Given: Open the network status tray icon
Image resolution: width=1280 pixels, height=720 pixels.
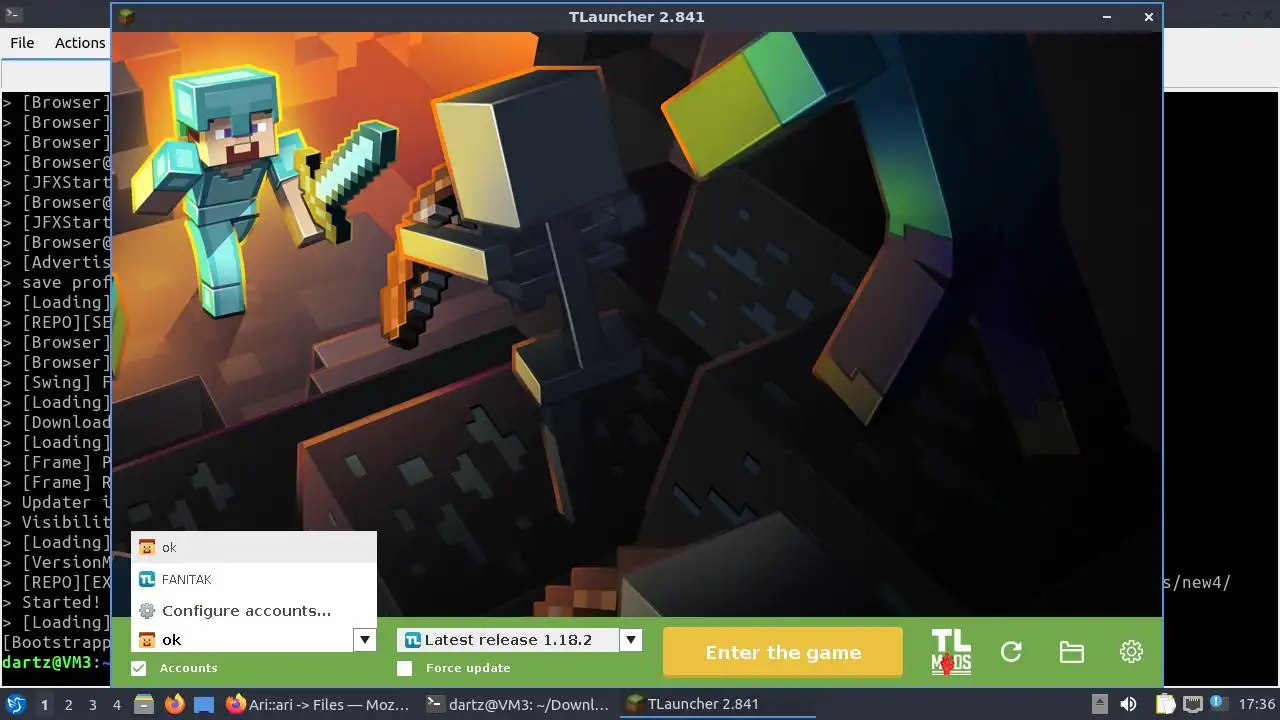Looking at the screenshot, I should click(x=1193, y=704).
